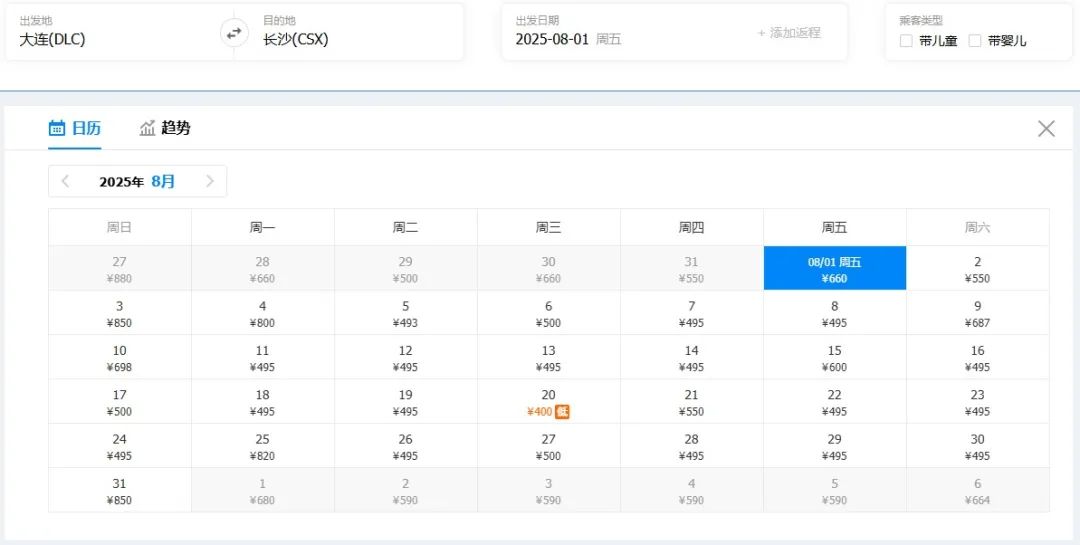Viewport: 1080px width, 545px height.
Task: Click the trend chart icon on 趋势 tab
Action: 147,128
